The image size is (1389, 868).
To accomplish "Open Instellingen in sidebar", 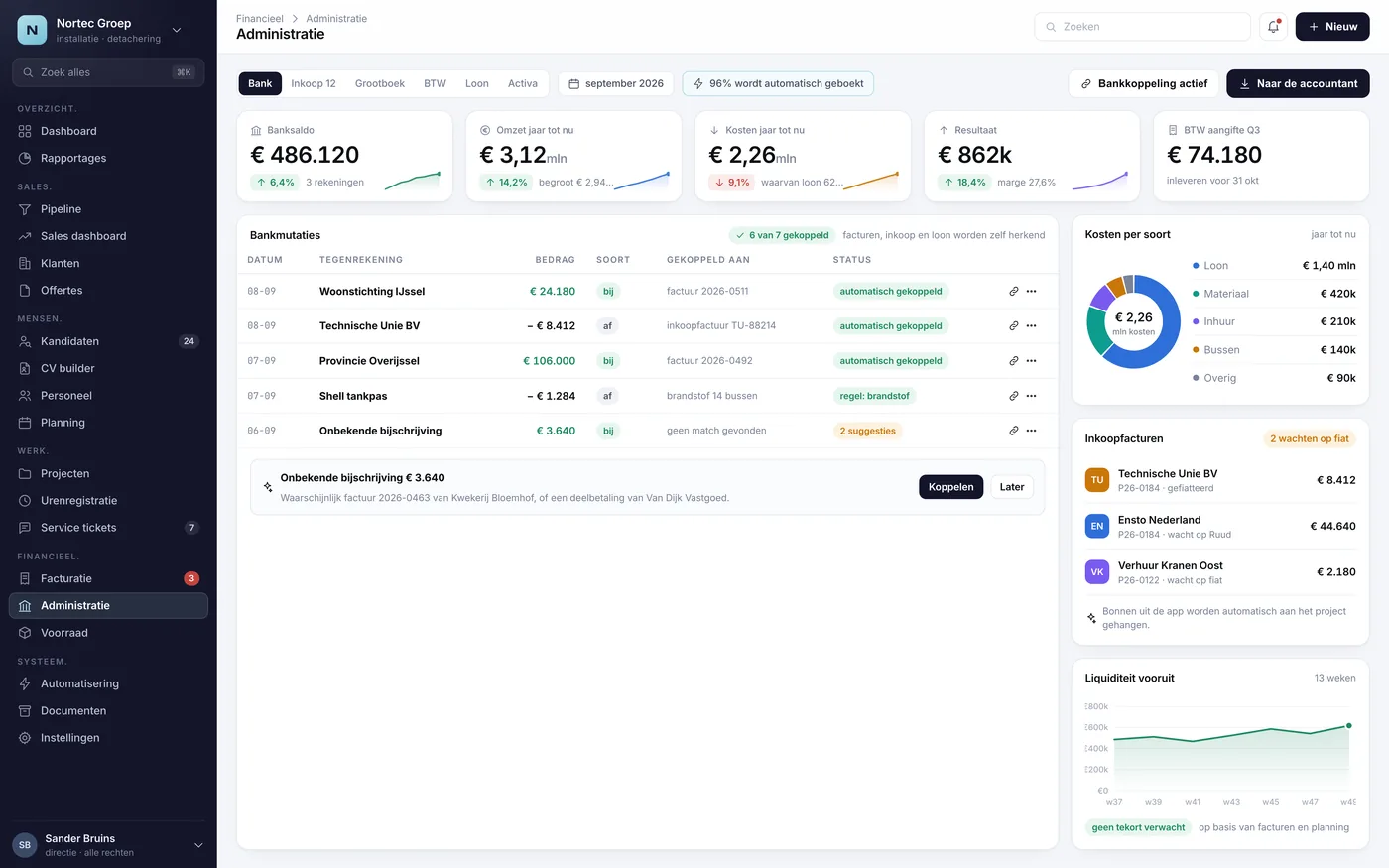I will click(108, 738).
